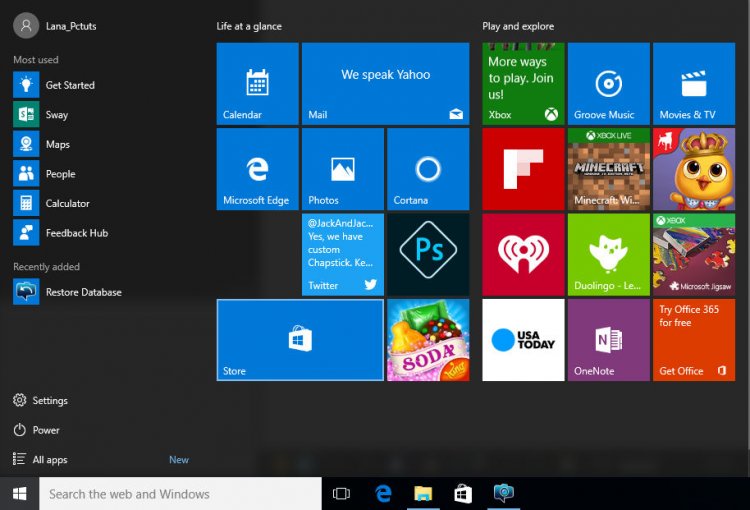Launch Sway from Most used

pyautogui.click(x=41, y=114)
